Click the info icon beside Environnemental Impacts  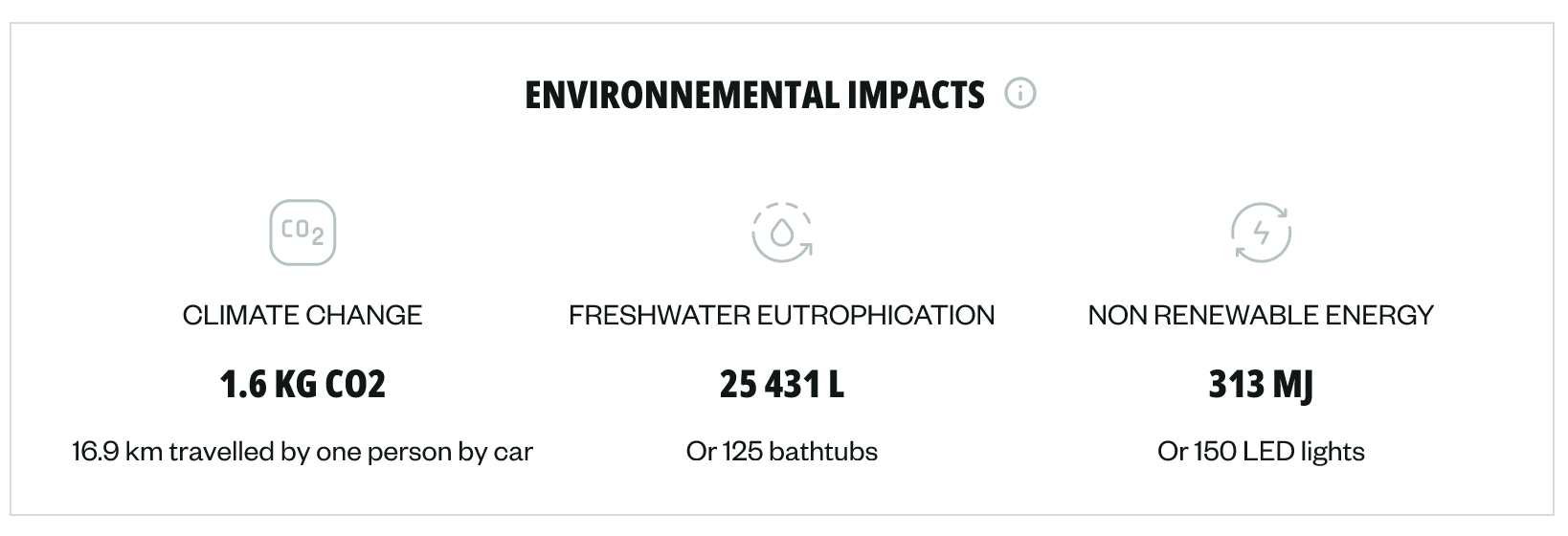coord(1020,94)
